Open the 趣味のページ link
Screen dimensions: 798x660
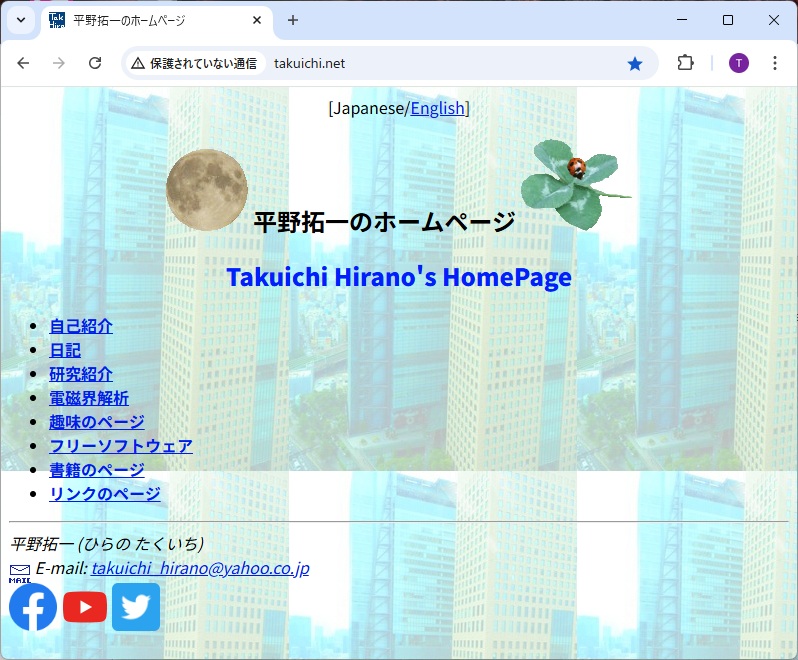pos(97,422)
